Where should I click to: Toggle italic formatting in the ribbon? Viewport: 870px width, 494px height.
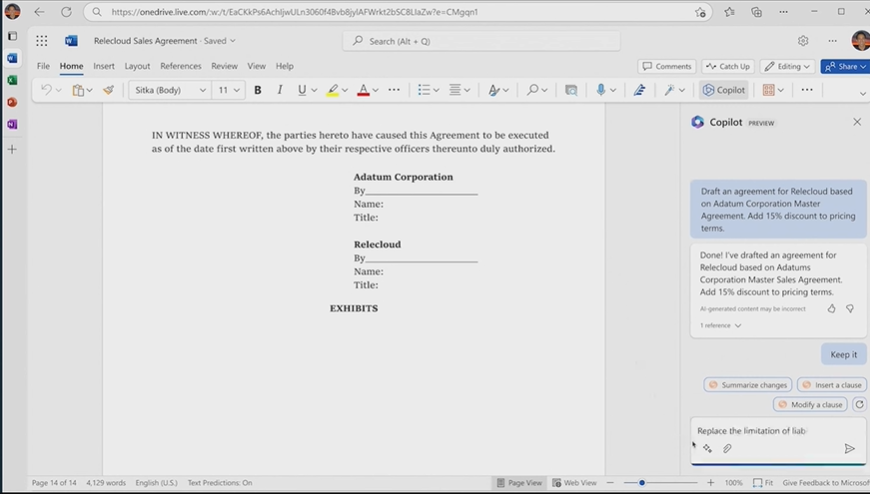click(279, 90)
